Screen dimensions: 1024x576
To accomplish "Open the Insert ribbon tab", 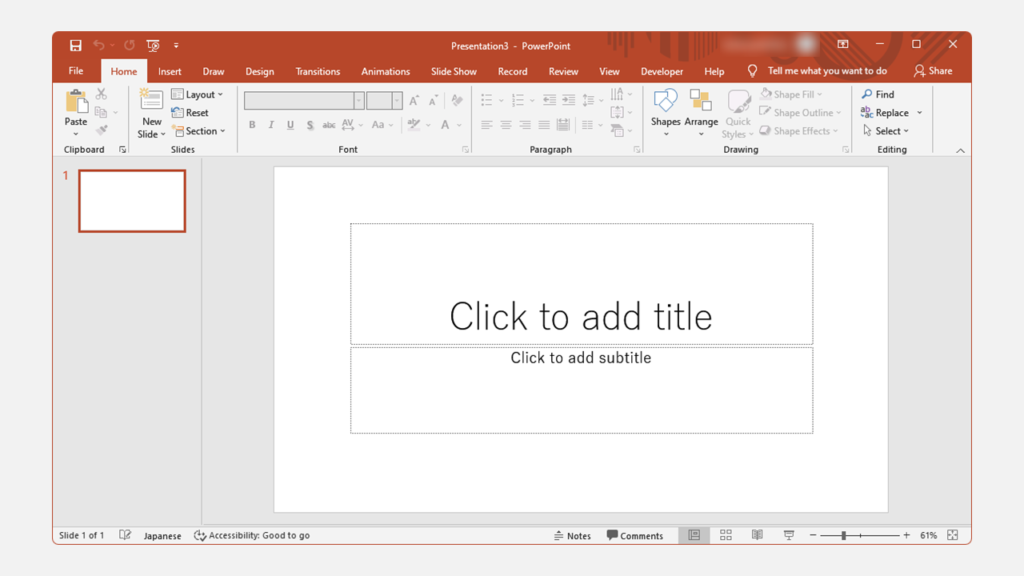I will 170,72.
